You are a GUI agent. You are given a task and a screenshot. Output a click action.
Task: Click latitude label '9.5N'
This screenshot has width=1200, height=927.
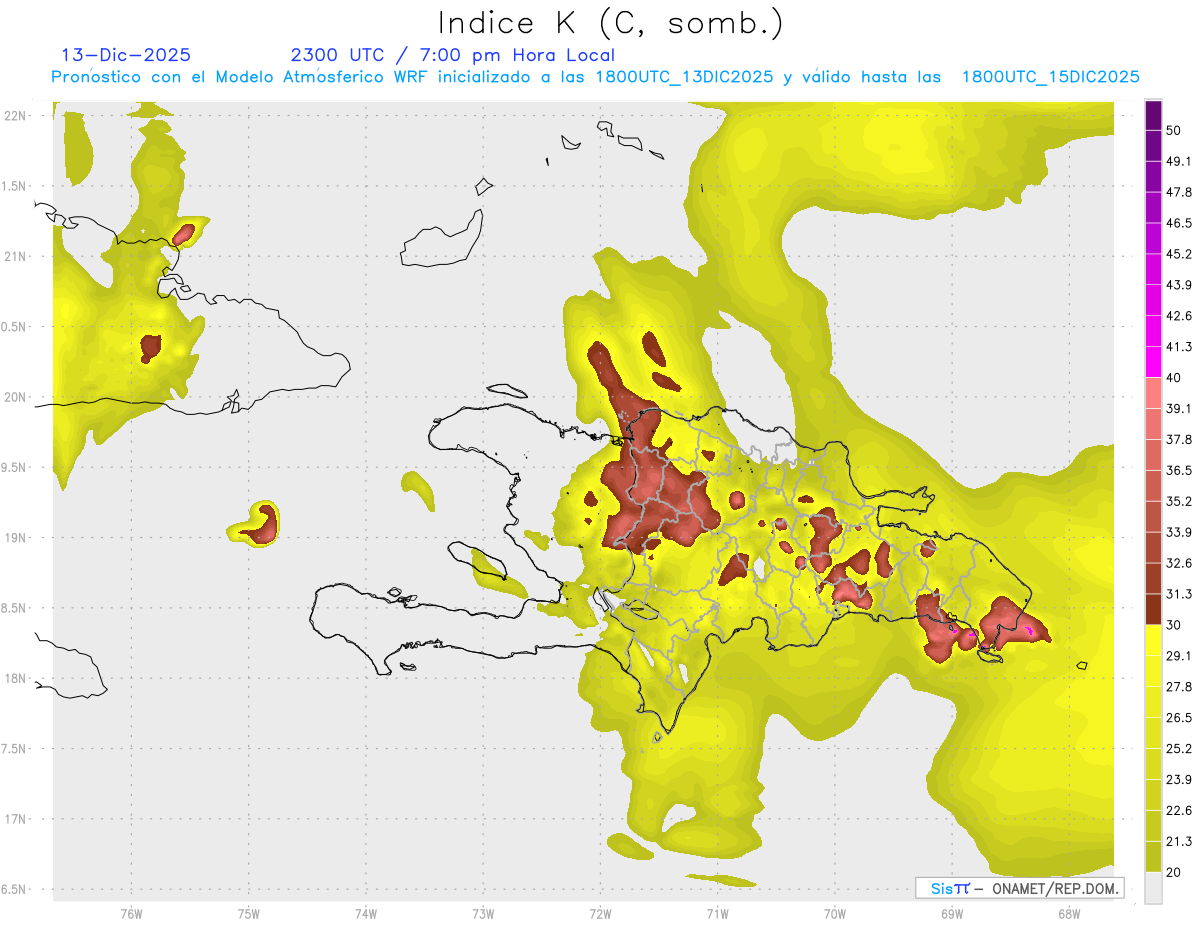(x=15, y=468)
